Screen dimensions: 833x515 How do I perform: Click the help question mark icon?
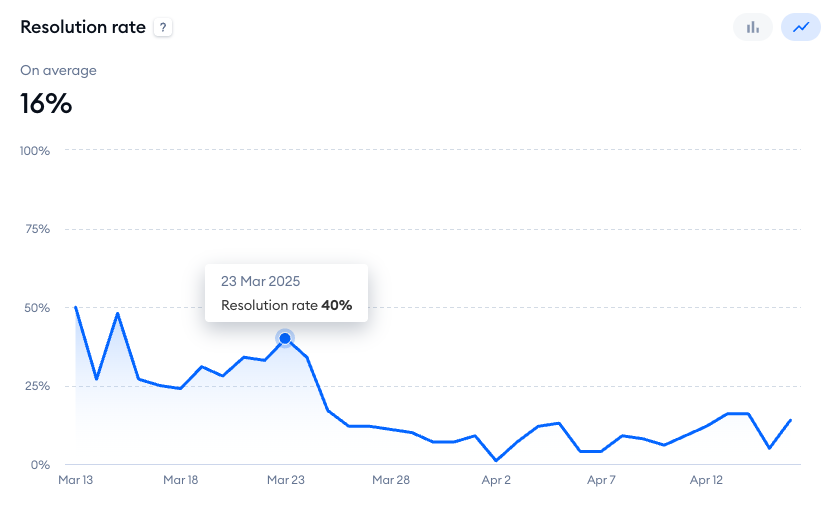click(163, 28)
